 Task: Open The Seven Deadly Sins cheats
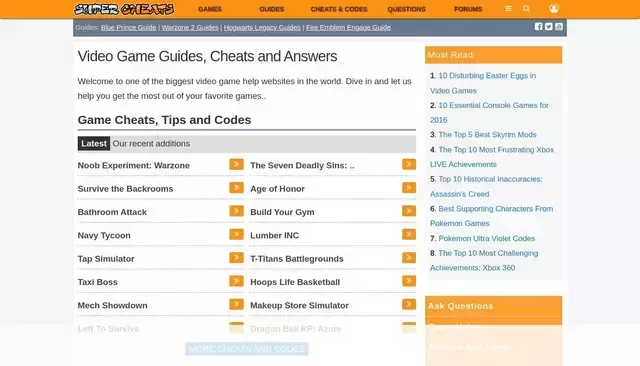(x=302, y=165)
